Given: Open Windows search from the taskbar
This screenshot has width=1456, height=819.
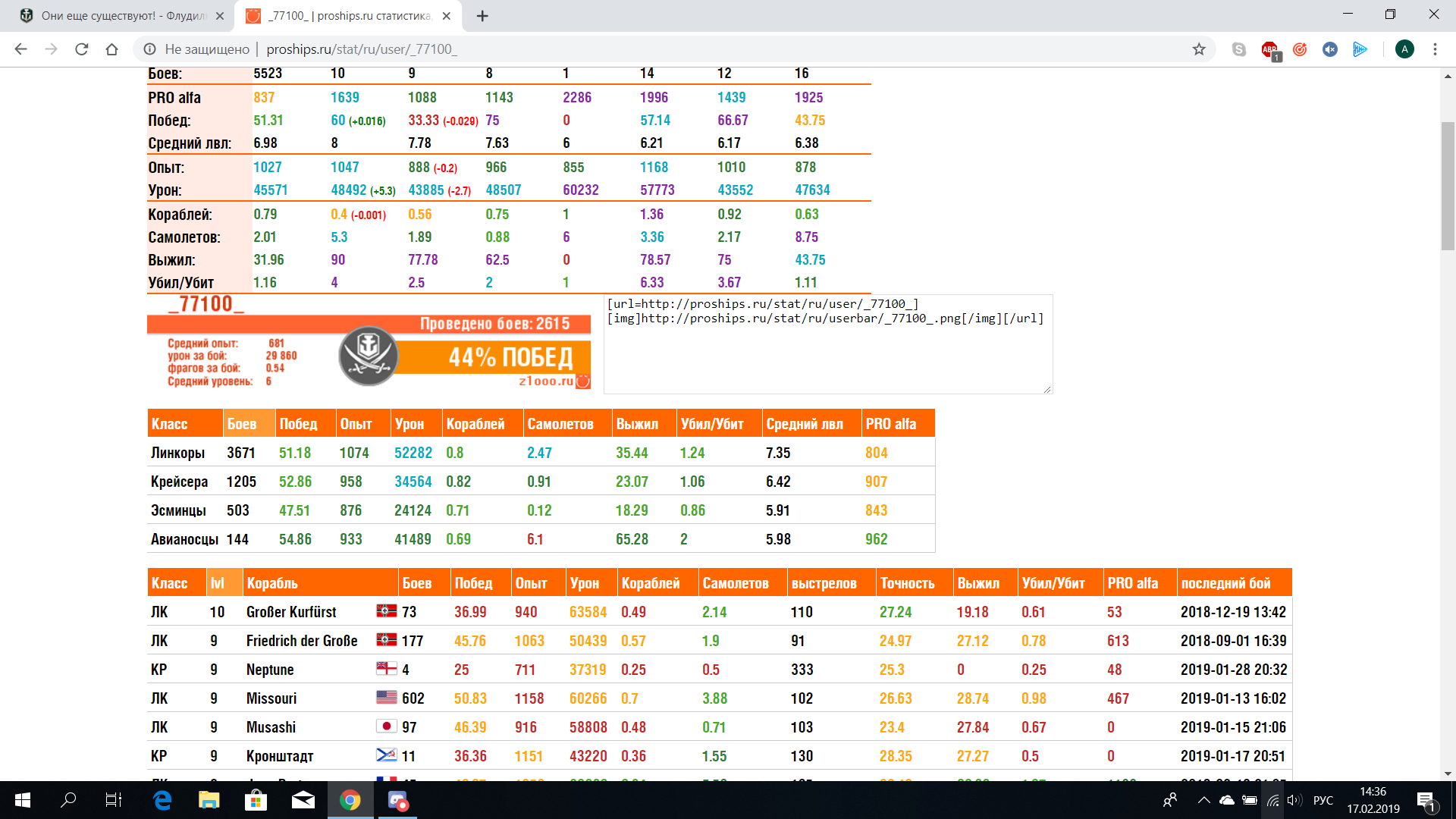Looking at the screenshot, I should pos(68,800).
